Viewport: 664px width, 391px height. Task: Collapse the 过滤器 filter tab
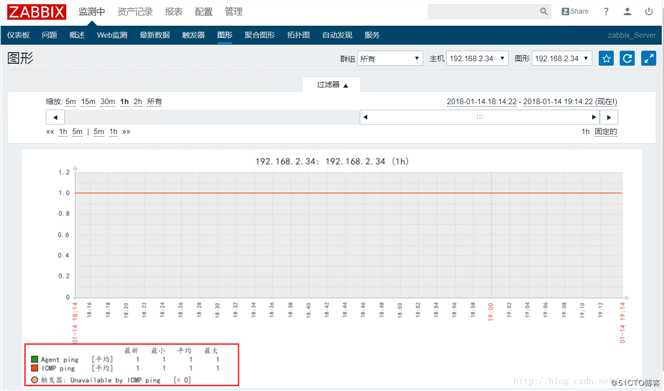(x=332, y=85)
